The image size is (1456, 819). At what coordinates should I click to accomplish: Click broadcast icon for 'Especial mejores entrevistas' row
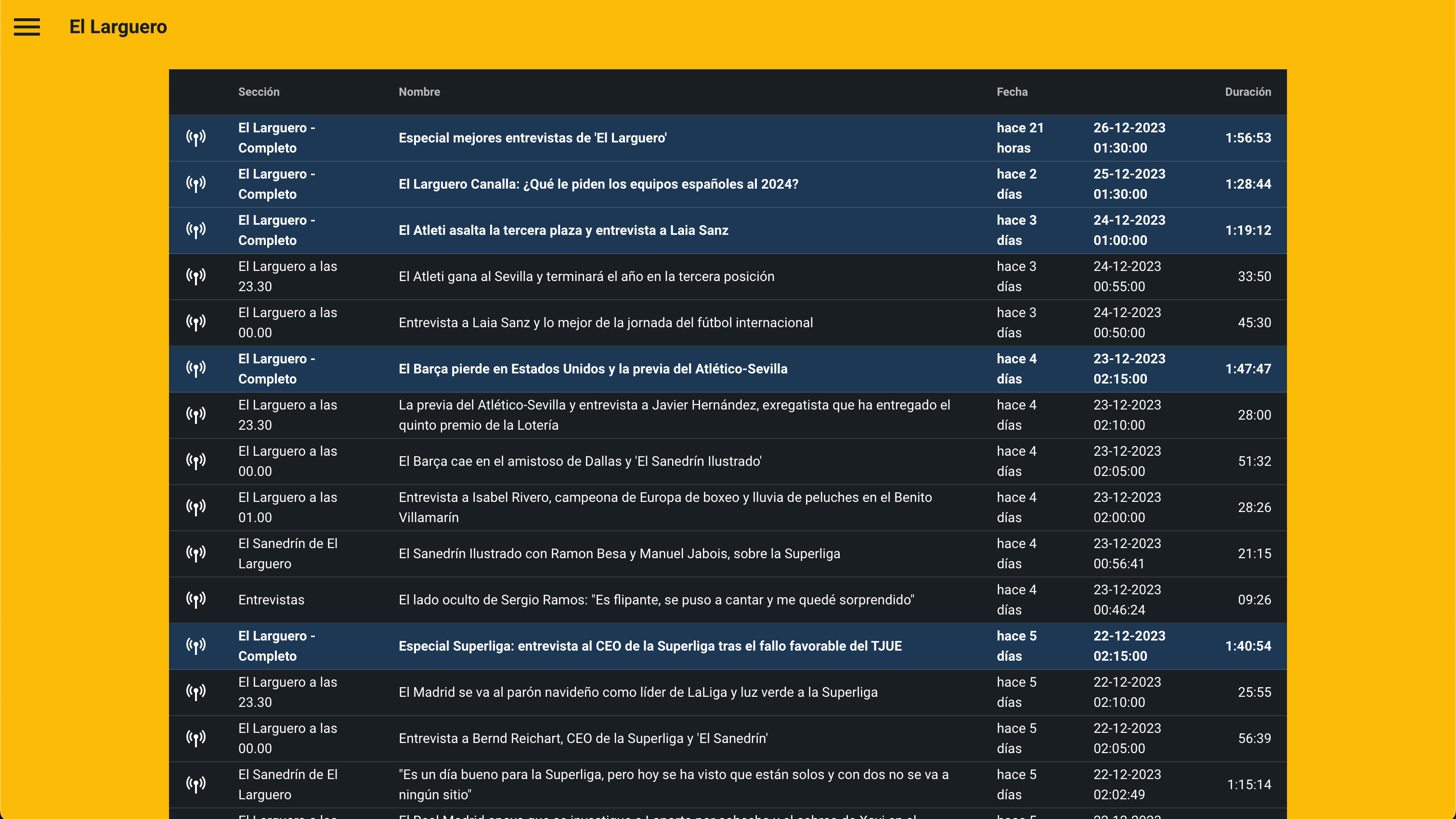pyautogui.click(x=195, y=138)
